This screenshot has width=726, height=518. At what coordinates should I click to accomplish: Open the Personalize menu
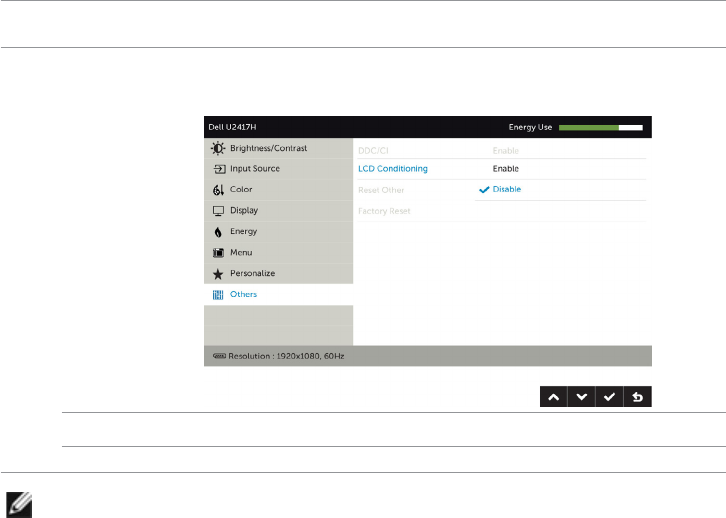click(278, 274)
